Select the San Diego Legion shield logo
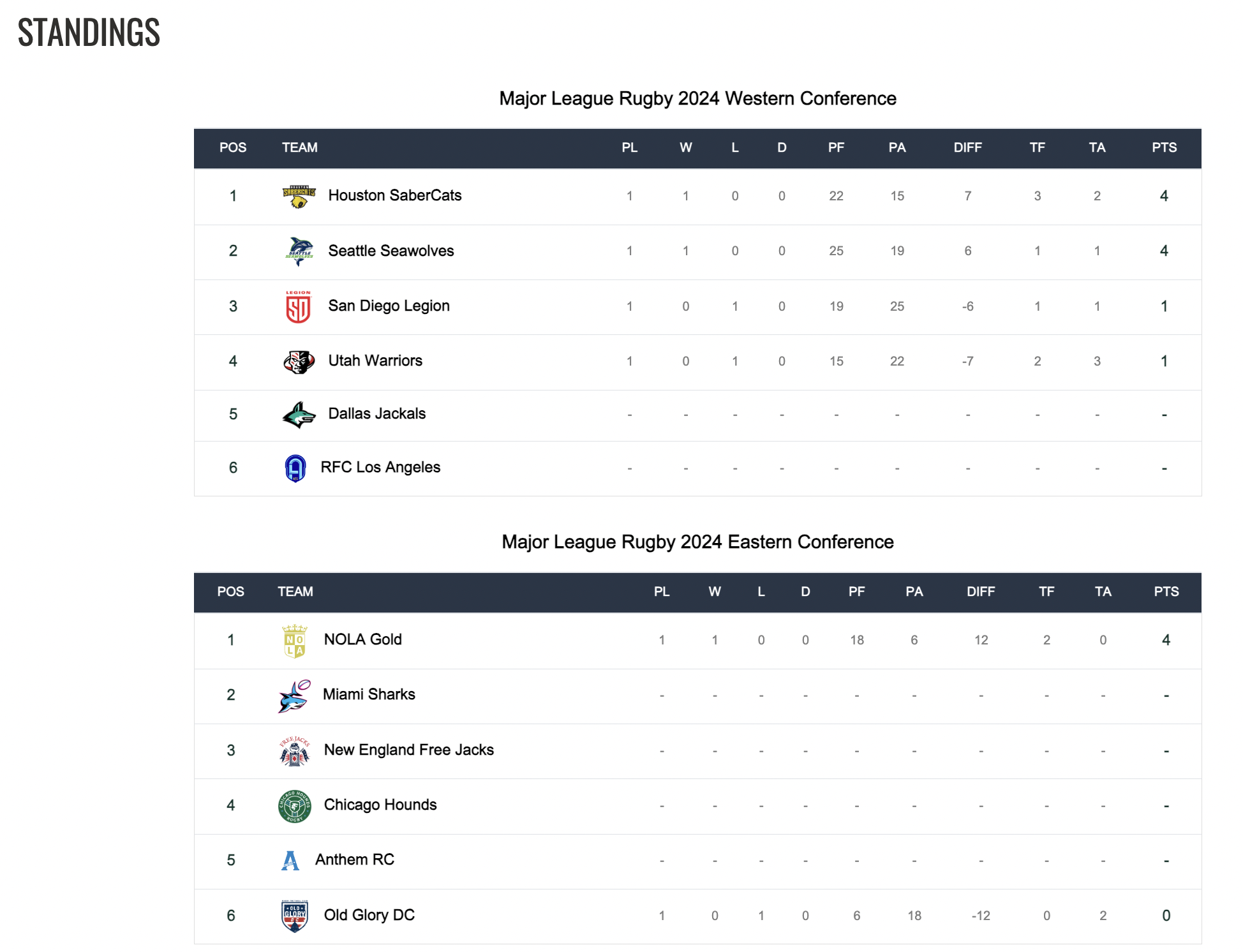 click(x=298, y=307)
